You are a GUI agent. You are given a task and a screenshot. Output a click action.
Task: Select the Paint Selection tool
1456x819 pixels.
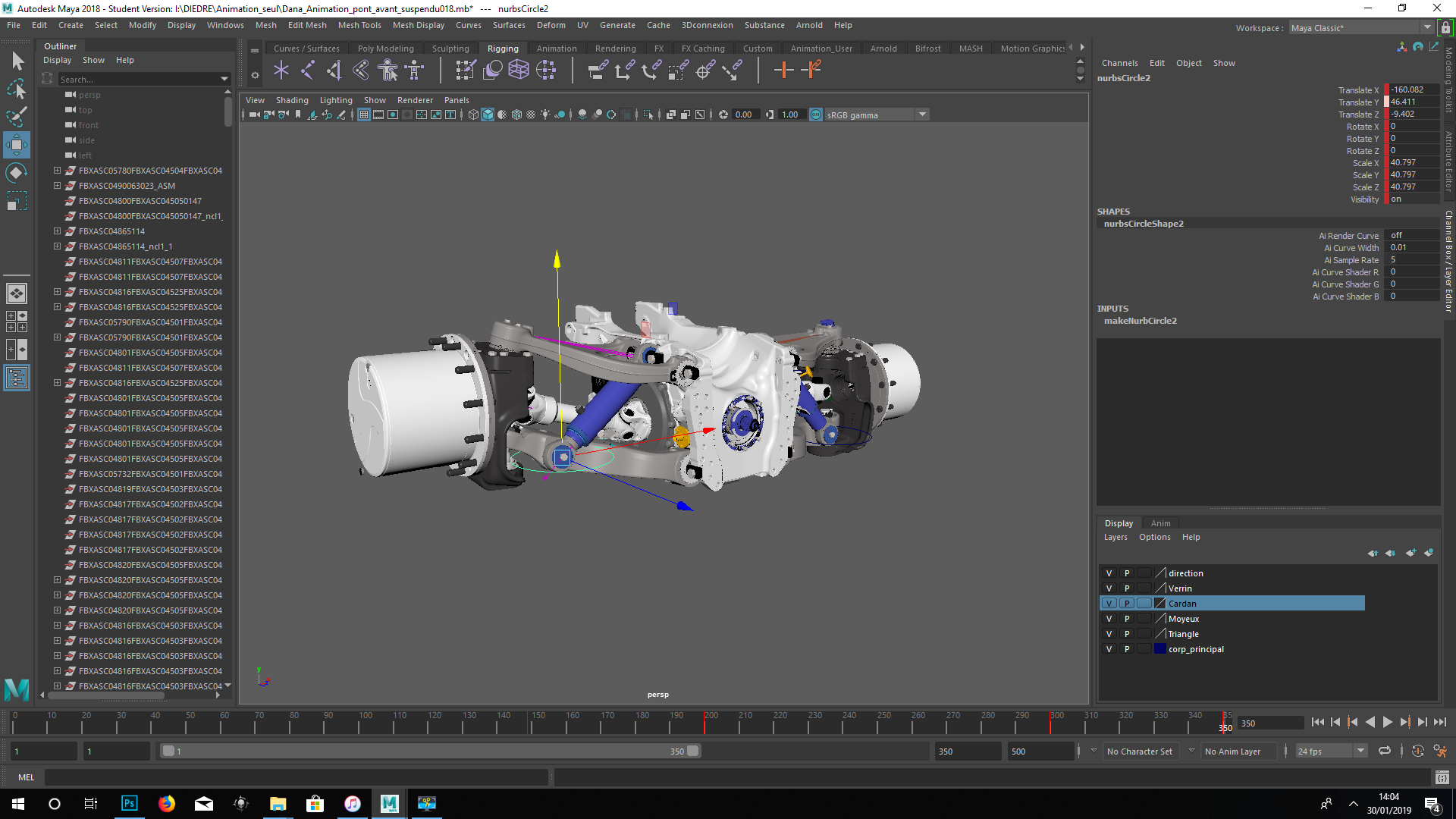pyautogui.click(x=17, y=116)
